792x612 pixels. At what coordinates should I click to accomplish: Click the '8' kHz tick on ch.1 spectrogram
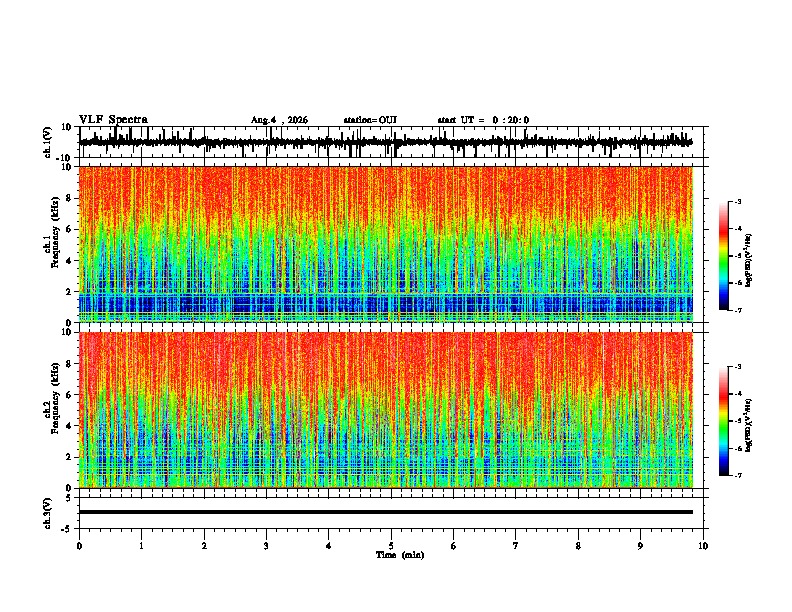[70, 198]
